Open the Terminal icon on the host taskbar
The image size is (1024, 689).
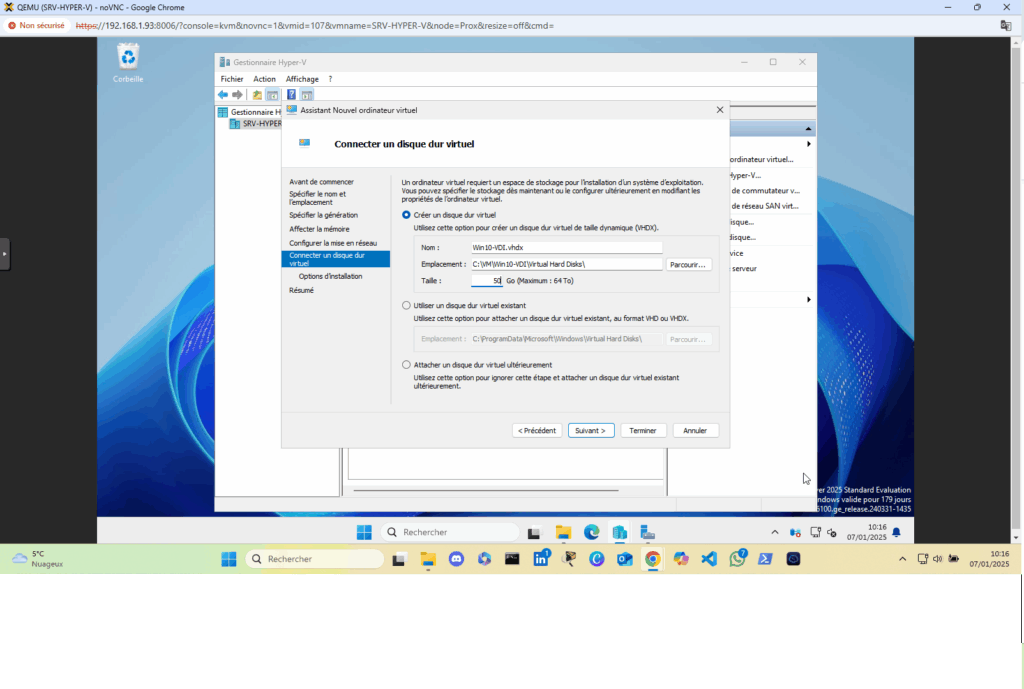512,559
